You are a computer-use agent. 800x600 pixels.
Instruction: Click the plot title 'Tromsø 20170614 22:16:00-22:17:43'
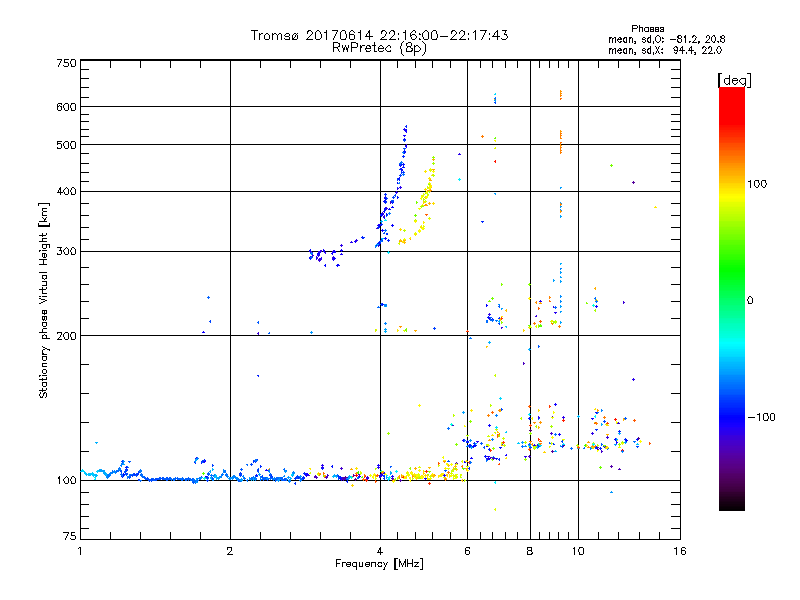379,35
